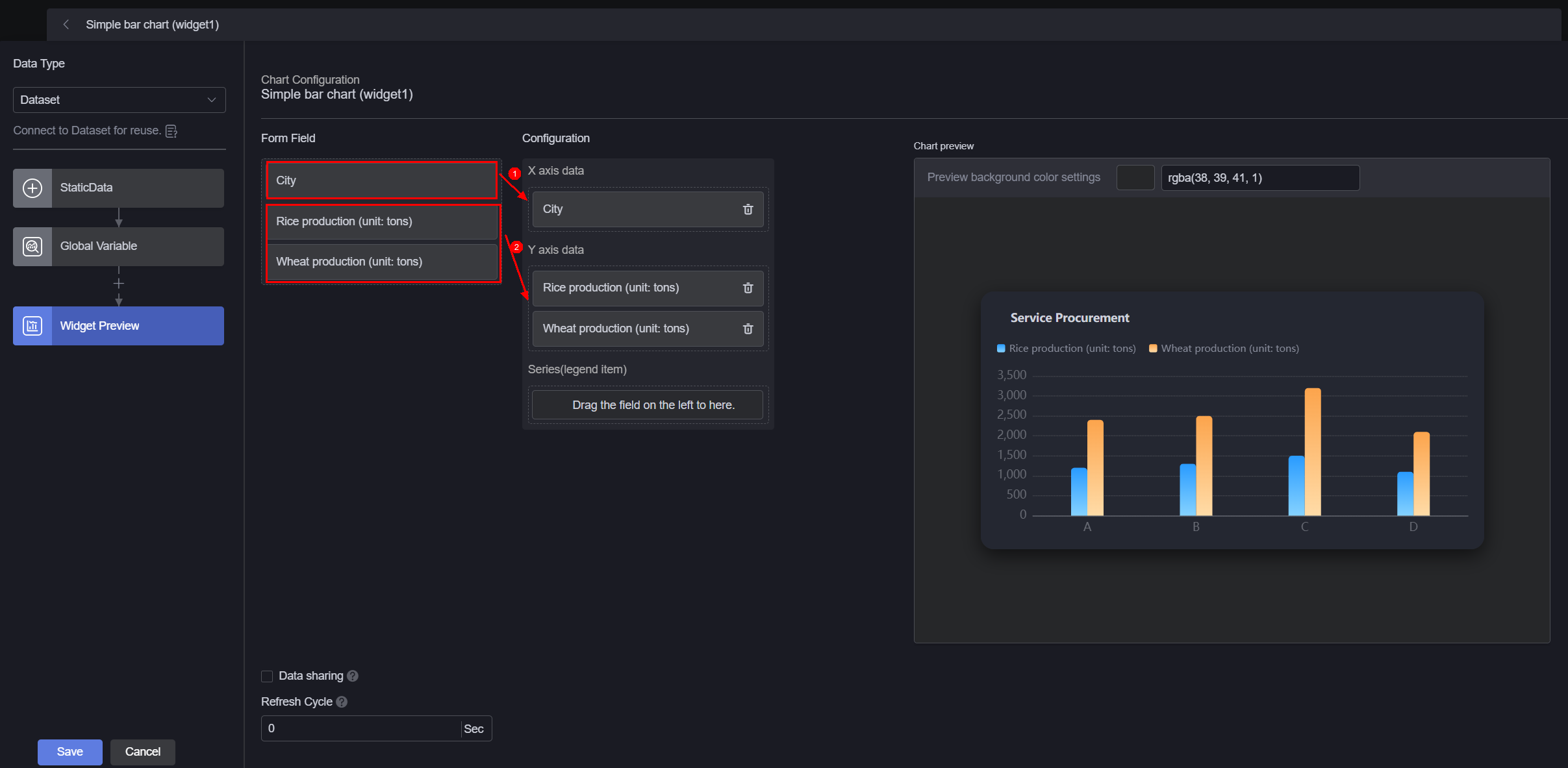Edit the rgba background color value field
This screenshot has width=1568, height=768.
[1260, 178]
